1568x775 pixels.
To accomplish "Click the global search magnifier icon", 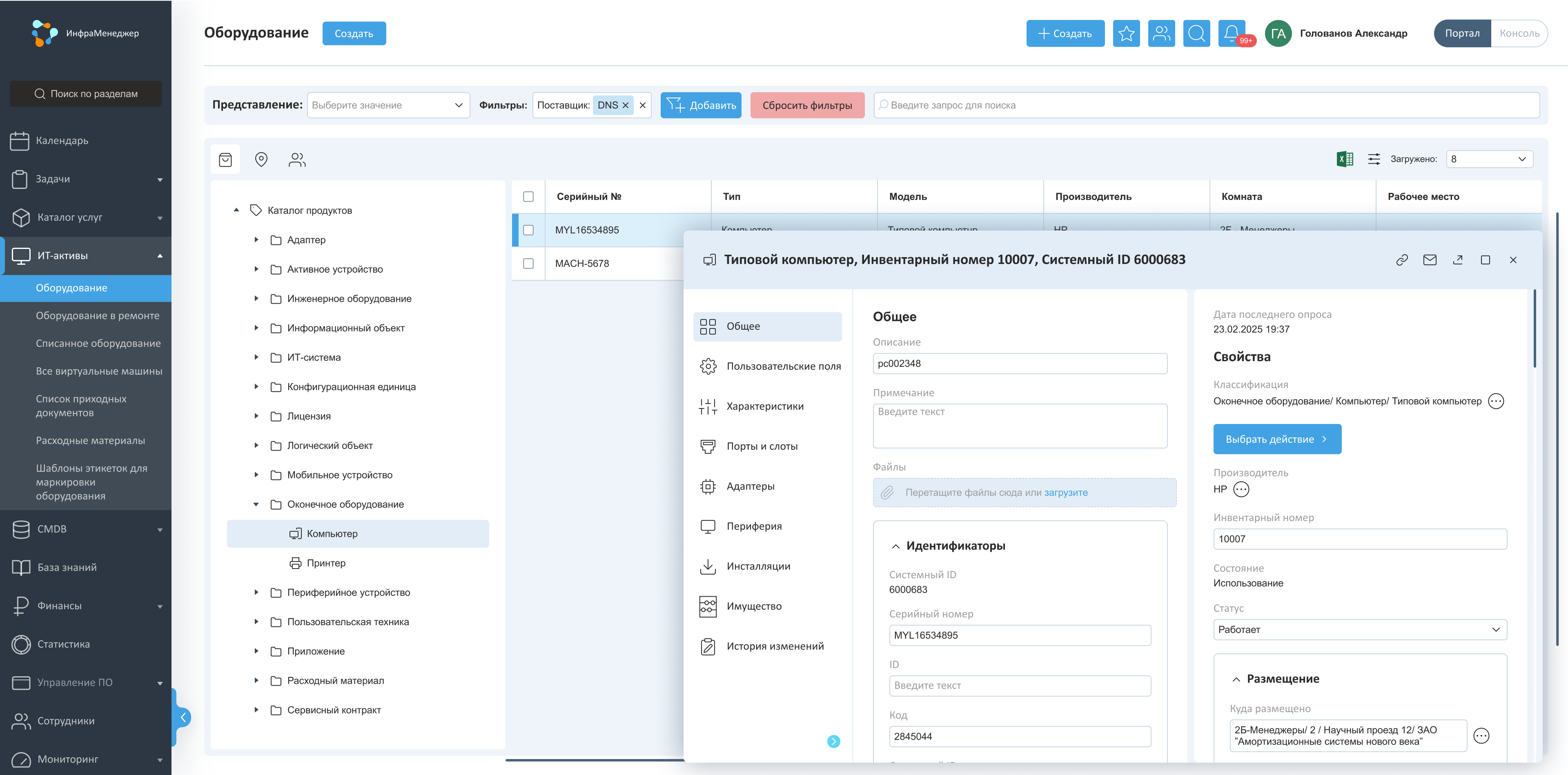I will point(1196,33).
